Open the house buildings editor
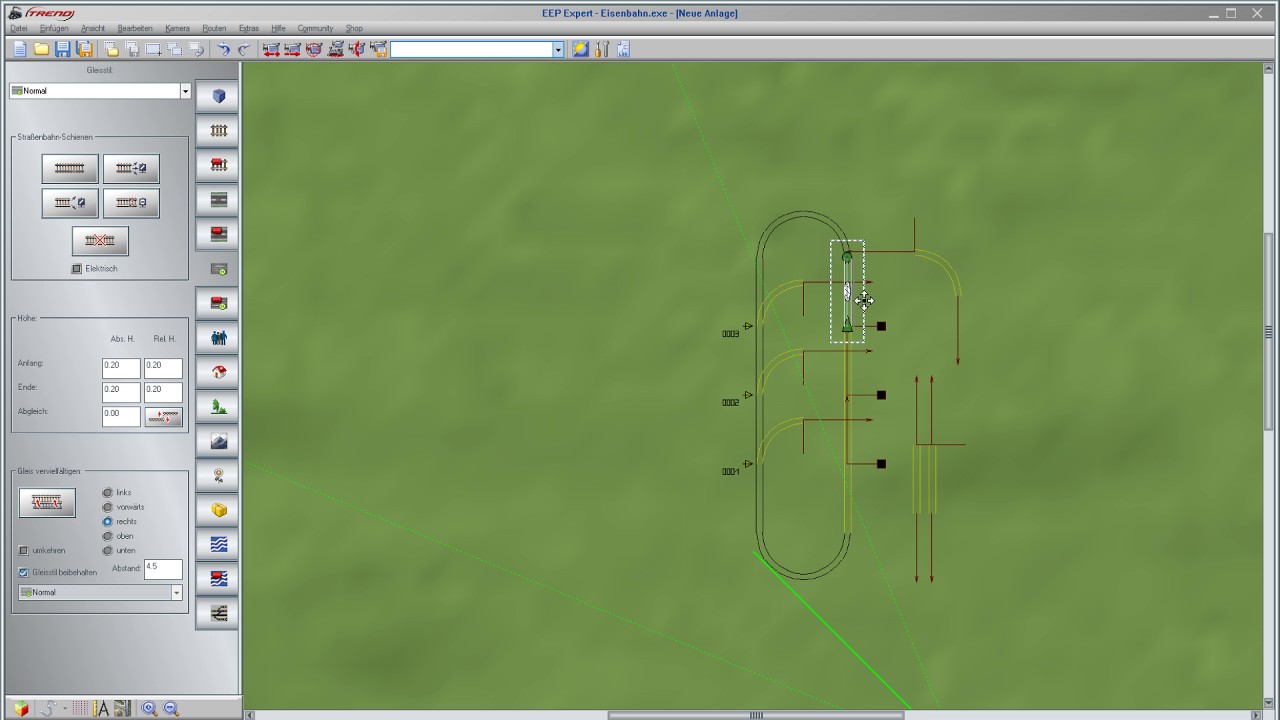The image size is (1280, 720). pyautogui.click(x=217, y=372)
